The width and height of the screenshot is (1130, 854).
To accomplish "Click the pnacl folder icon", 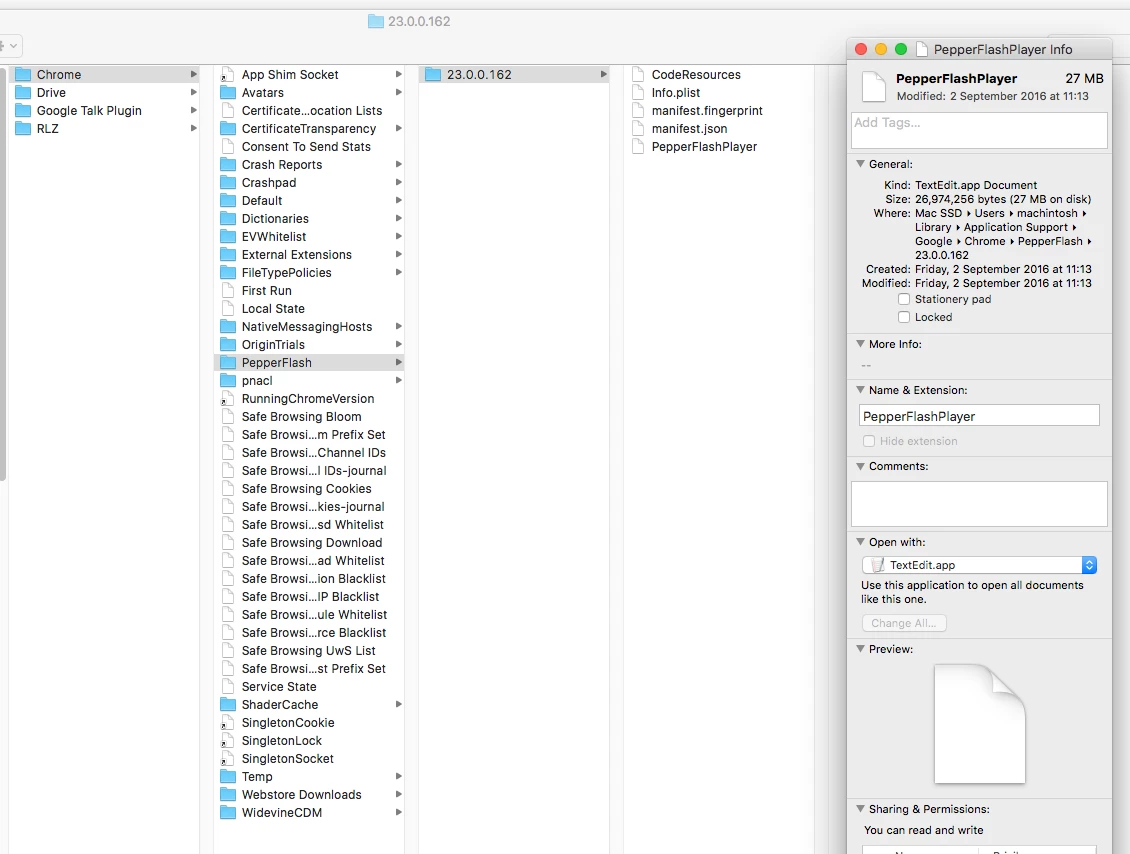I will pos(228,381).
